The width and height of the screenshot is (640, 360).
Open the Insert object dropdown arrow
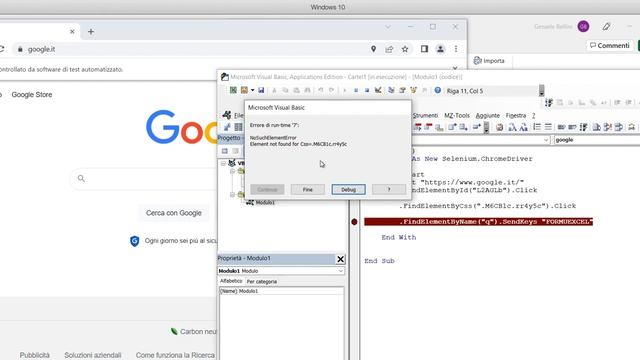coord(252,90)
